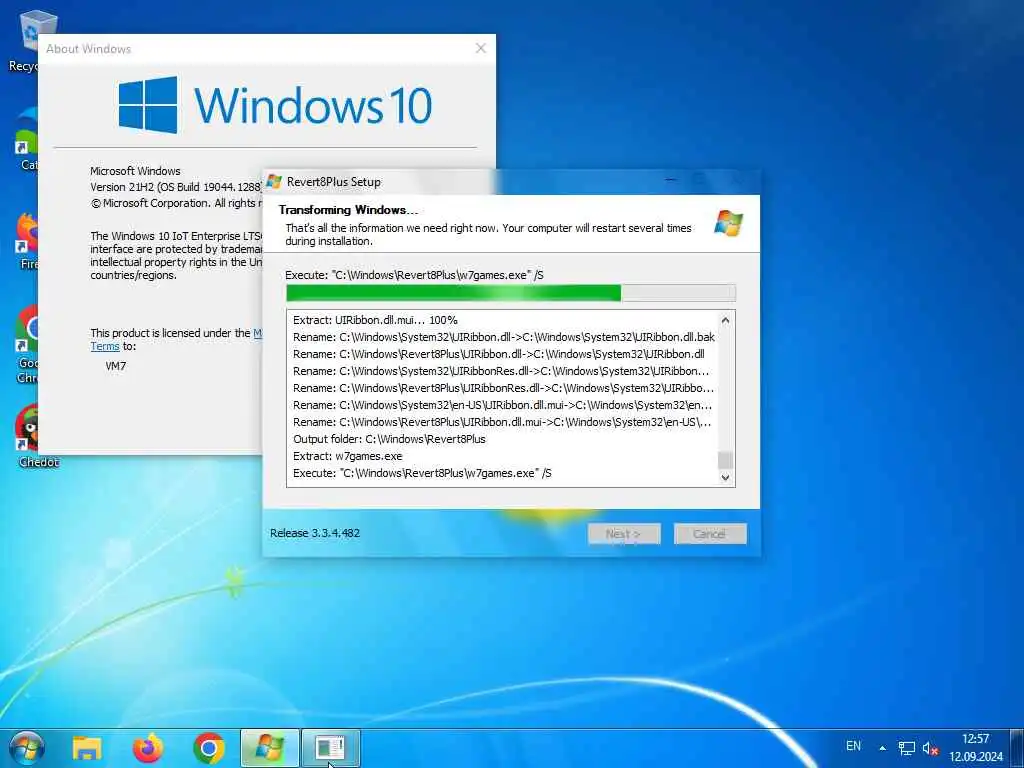Open the Start menu orb
Viewport: 1024px width, 768px height.
tap(26, 748)
